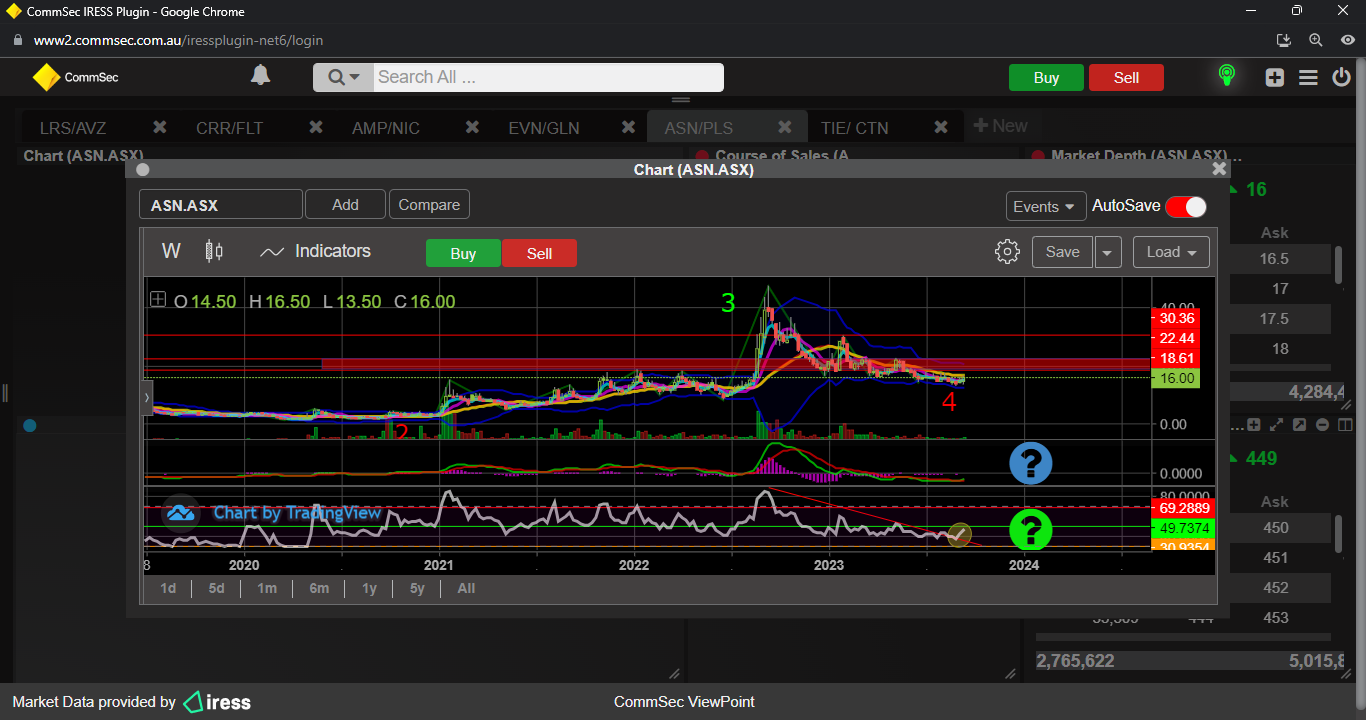
Task: Switch to the EVN/GLN workspace tab
Action: [x=543, y=128]
